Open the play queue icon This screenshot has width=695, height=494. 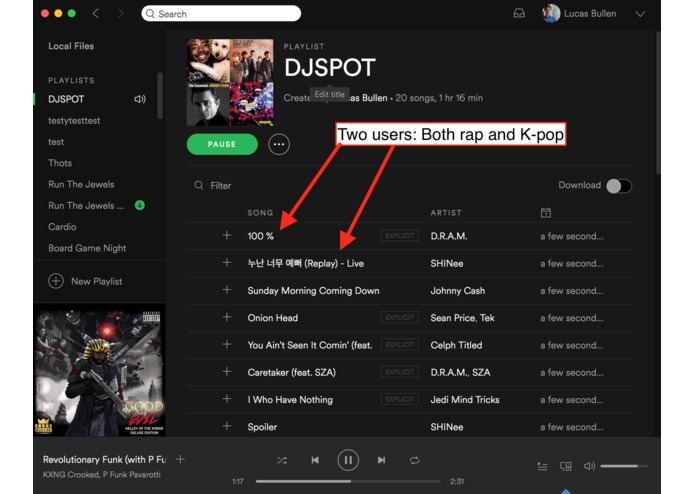(542, 466)
